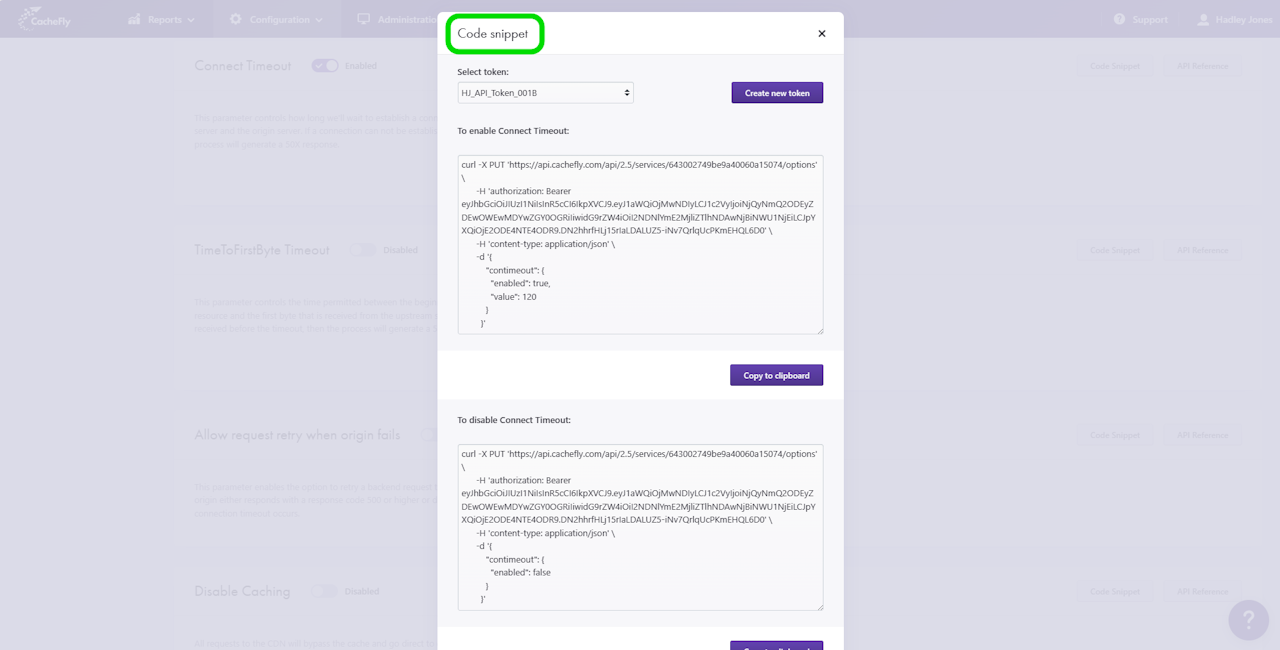Screen dimensions: 1280x650
Task: Open the Select token dropdown
Action: 545,93
